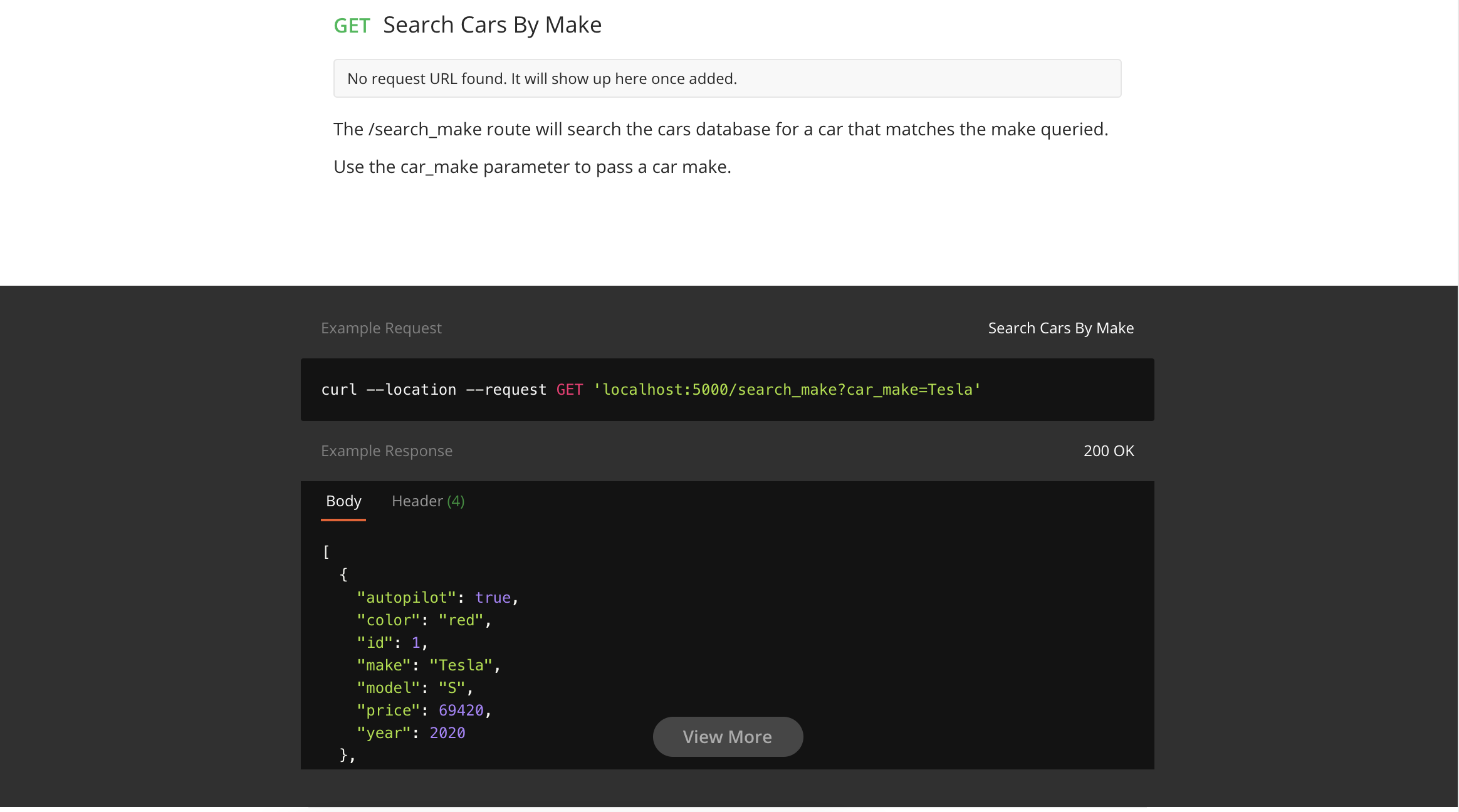Click the Example Response section header
The height and width of the screenshot is (812, 1459).
pos(387,450)
